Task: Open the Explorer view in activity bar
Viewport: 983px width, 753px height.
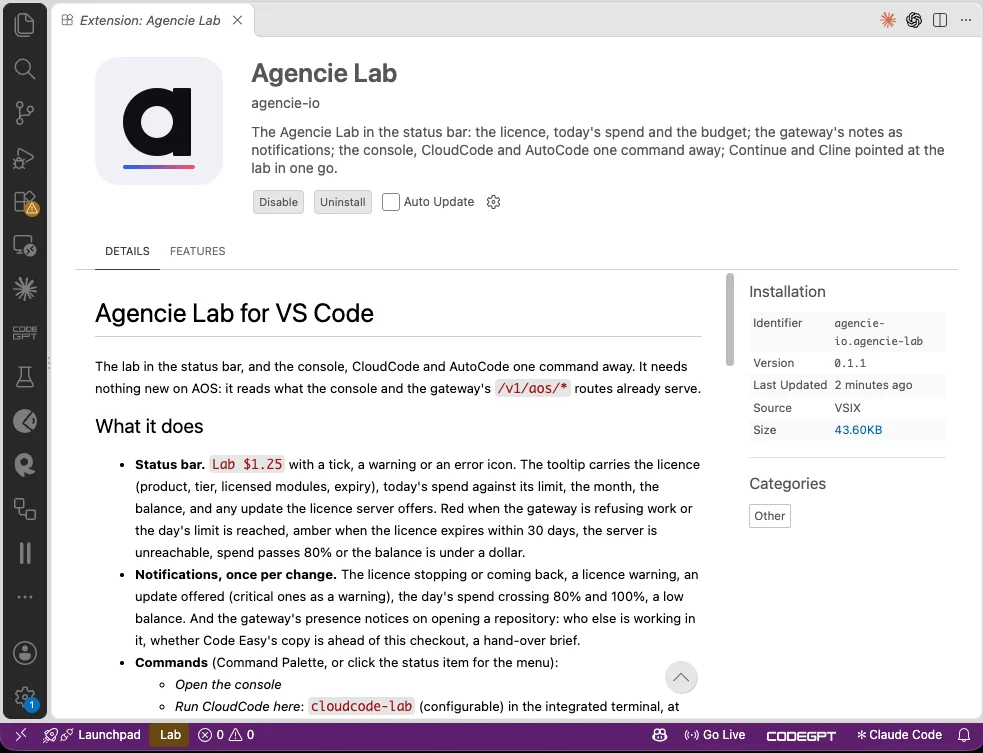Action: [x=24, y=25]
